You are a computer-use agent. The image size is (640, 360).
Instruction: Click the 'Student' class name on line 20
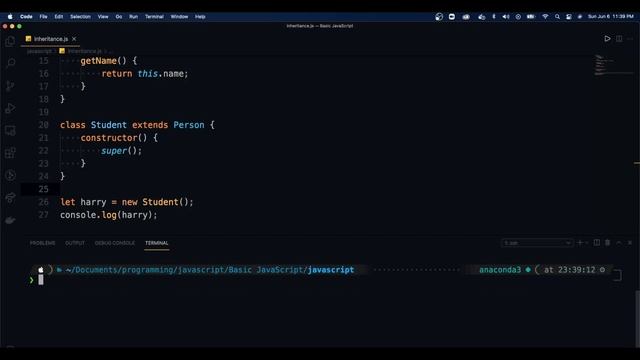point(109,125)
